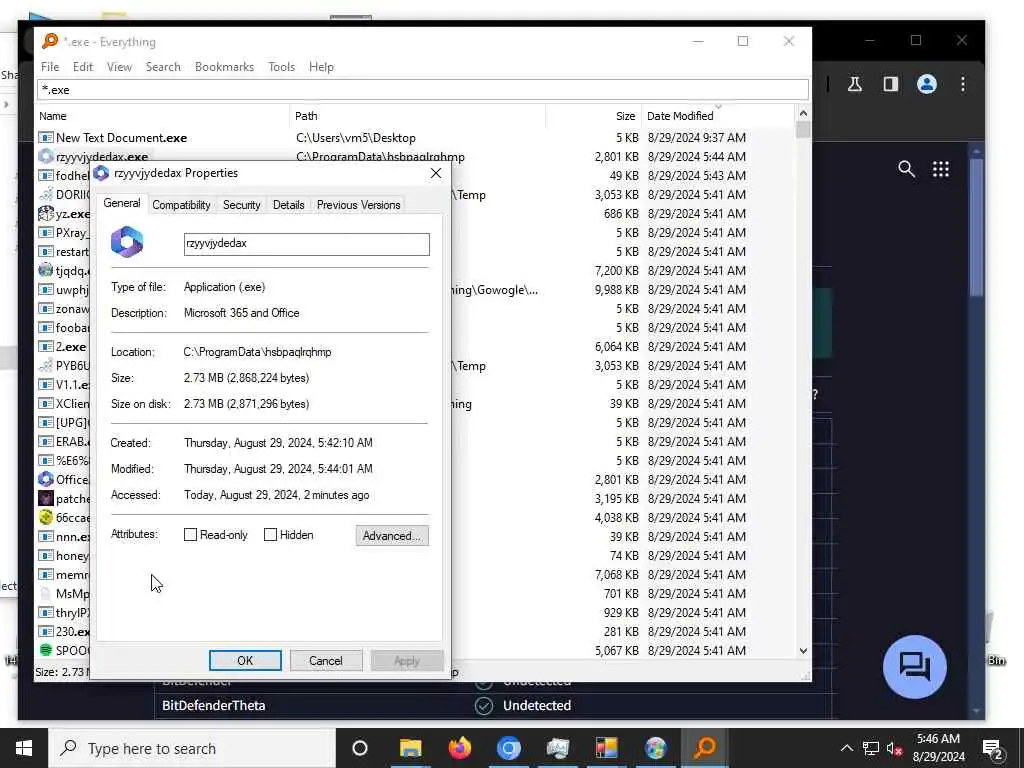Screen dimensions: 1024x768
Task: Click the BitDefenderTheta row in browser
Action: (493, 706)
